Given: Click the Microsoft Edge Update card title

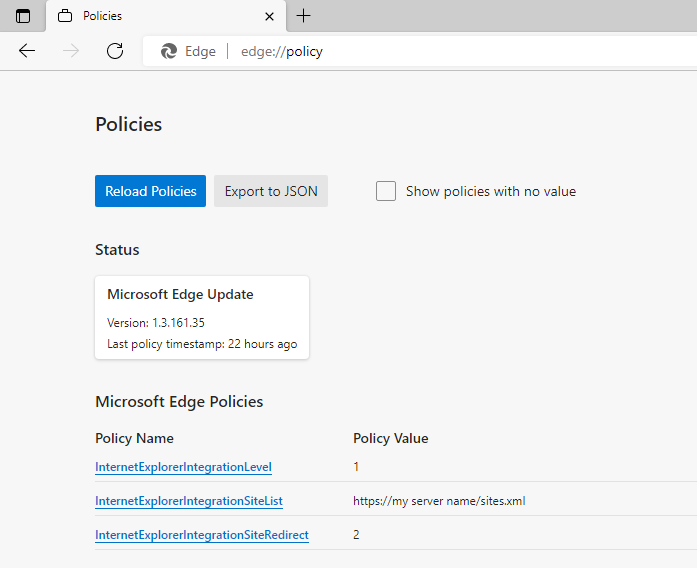Looking at the screenshot, I should [x=180, y=294].
